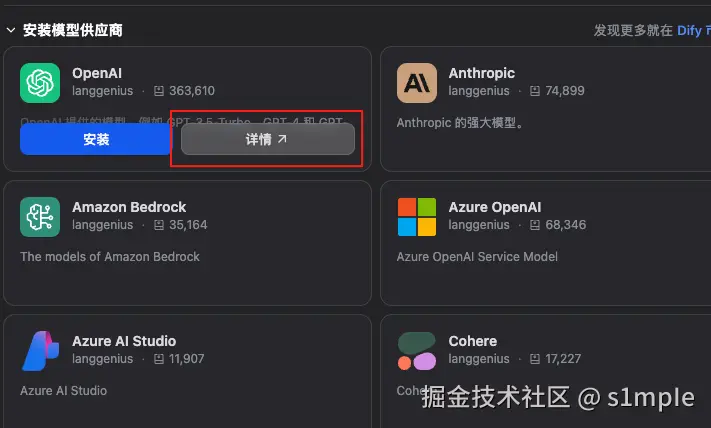Open the Dify marketplace link
Image resolution: width=711 pixels, height=428 pixels.
tap(690, 31)
